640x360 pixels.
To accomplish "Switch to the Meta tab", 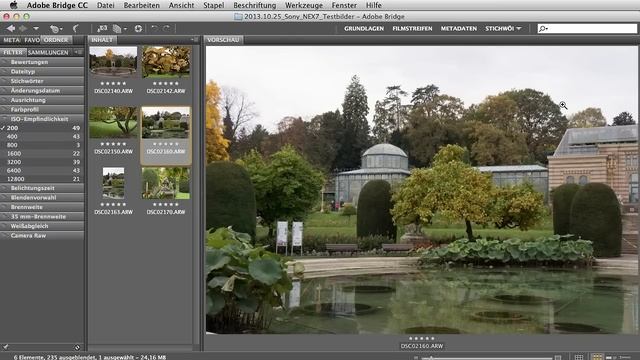I will [x=11, y=40].
